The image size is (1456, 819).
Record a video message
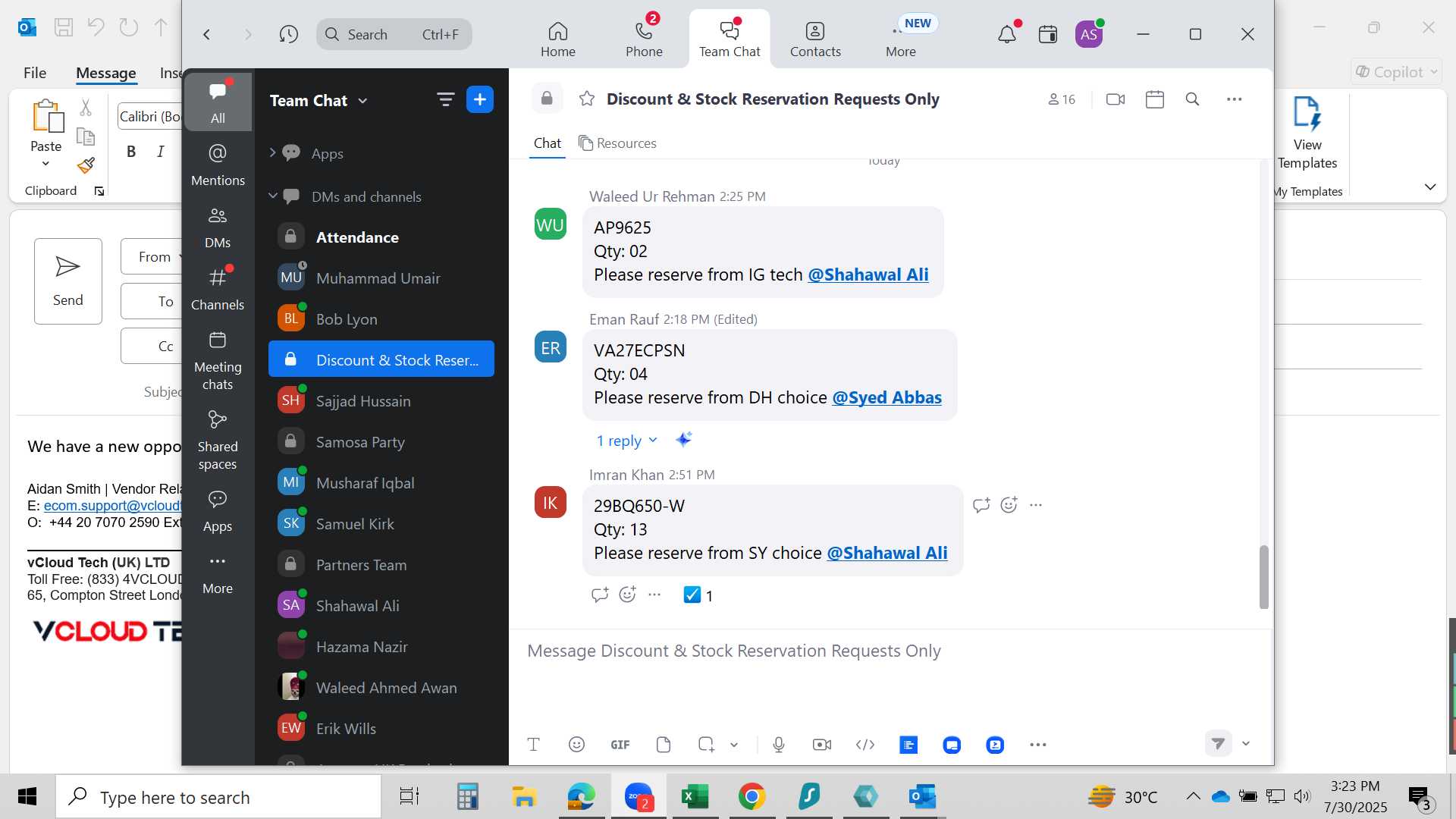tap(822, 745)
